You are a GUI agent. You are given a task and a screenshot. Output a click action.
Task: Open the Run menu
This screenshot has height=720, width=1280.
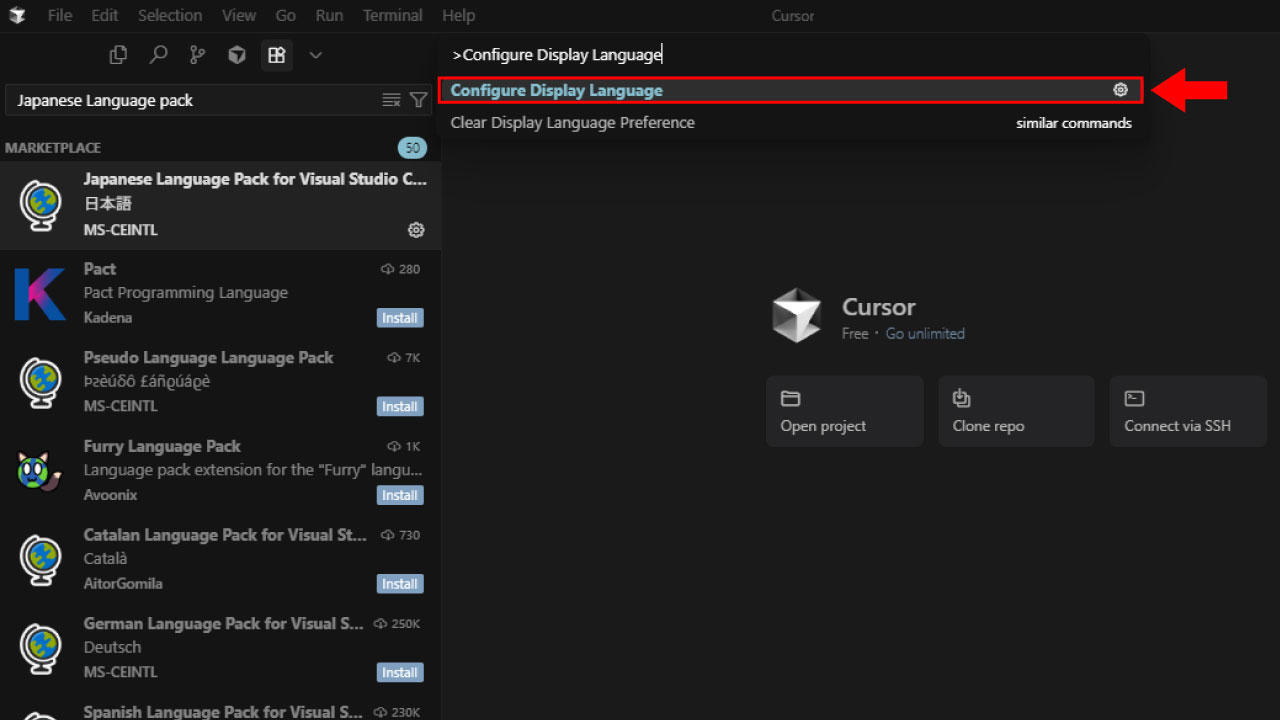329,15
